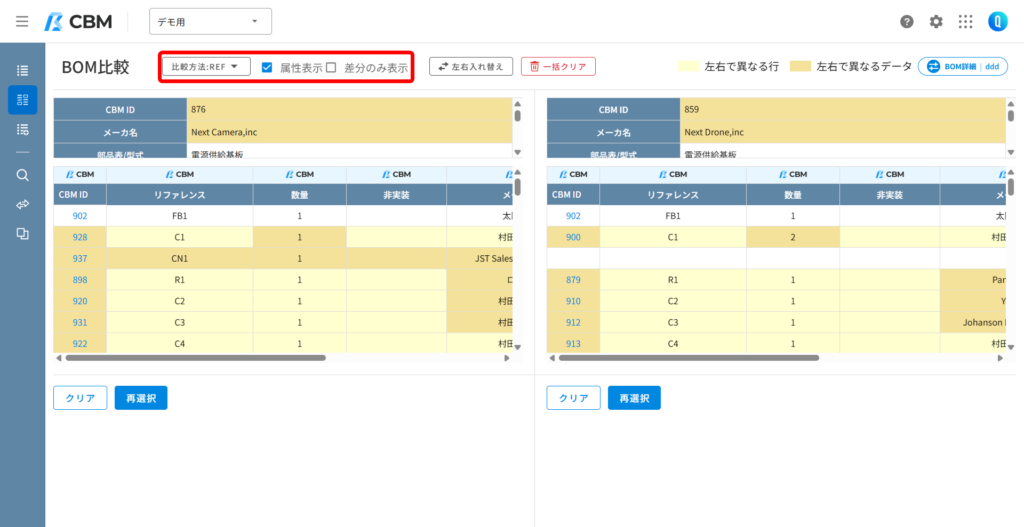Open the help question mark icon
1024x527 pixels.
pos(906,22)
